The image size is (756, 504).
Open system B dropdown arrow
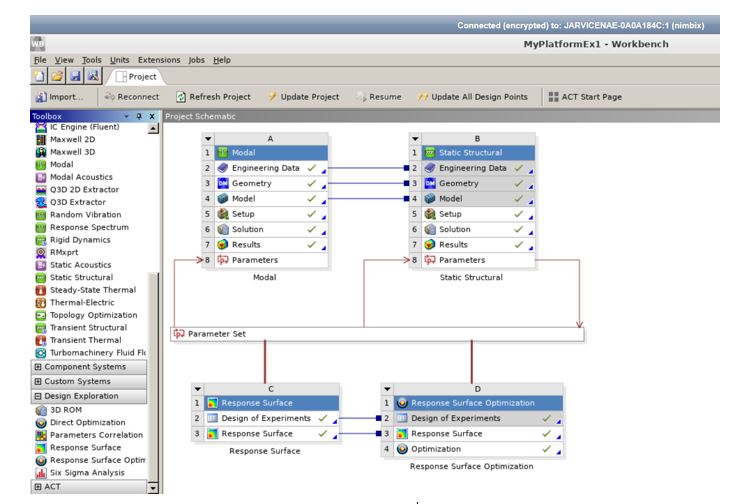point(415,139)
